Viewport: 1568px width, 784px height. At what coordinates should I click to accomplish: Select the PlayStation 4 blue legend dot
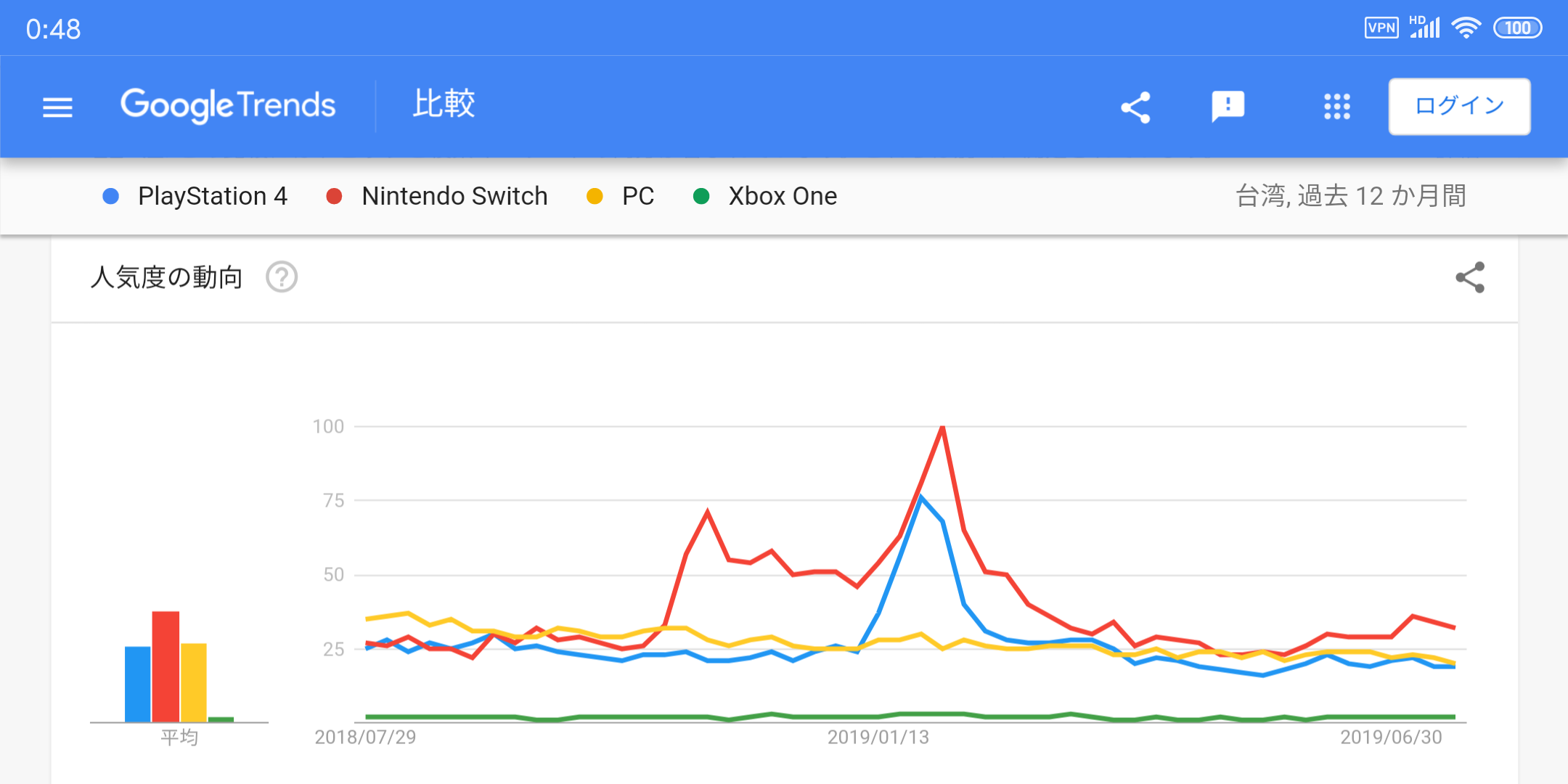(111, 197)
